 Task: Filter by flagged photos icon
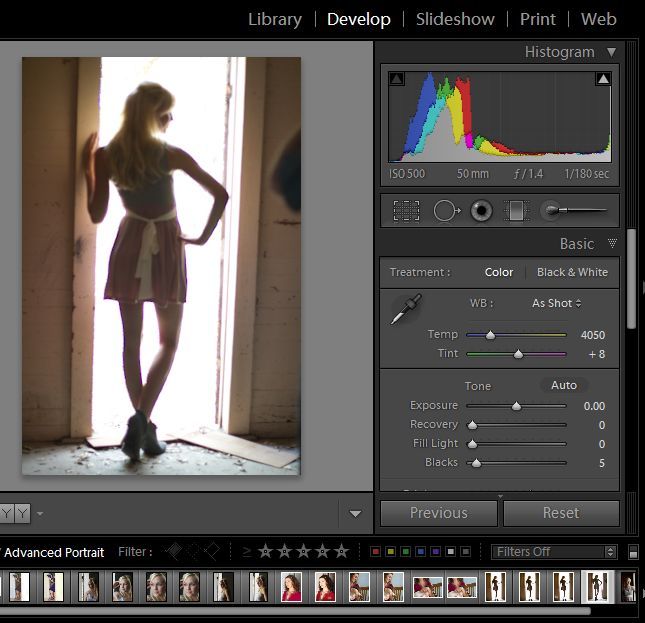coord(174,551)
